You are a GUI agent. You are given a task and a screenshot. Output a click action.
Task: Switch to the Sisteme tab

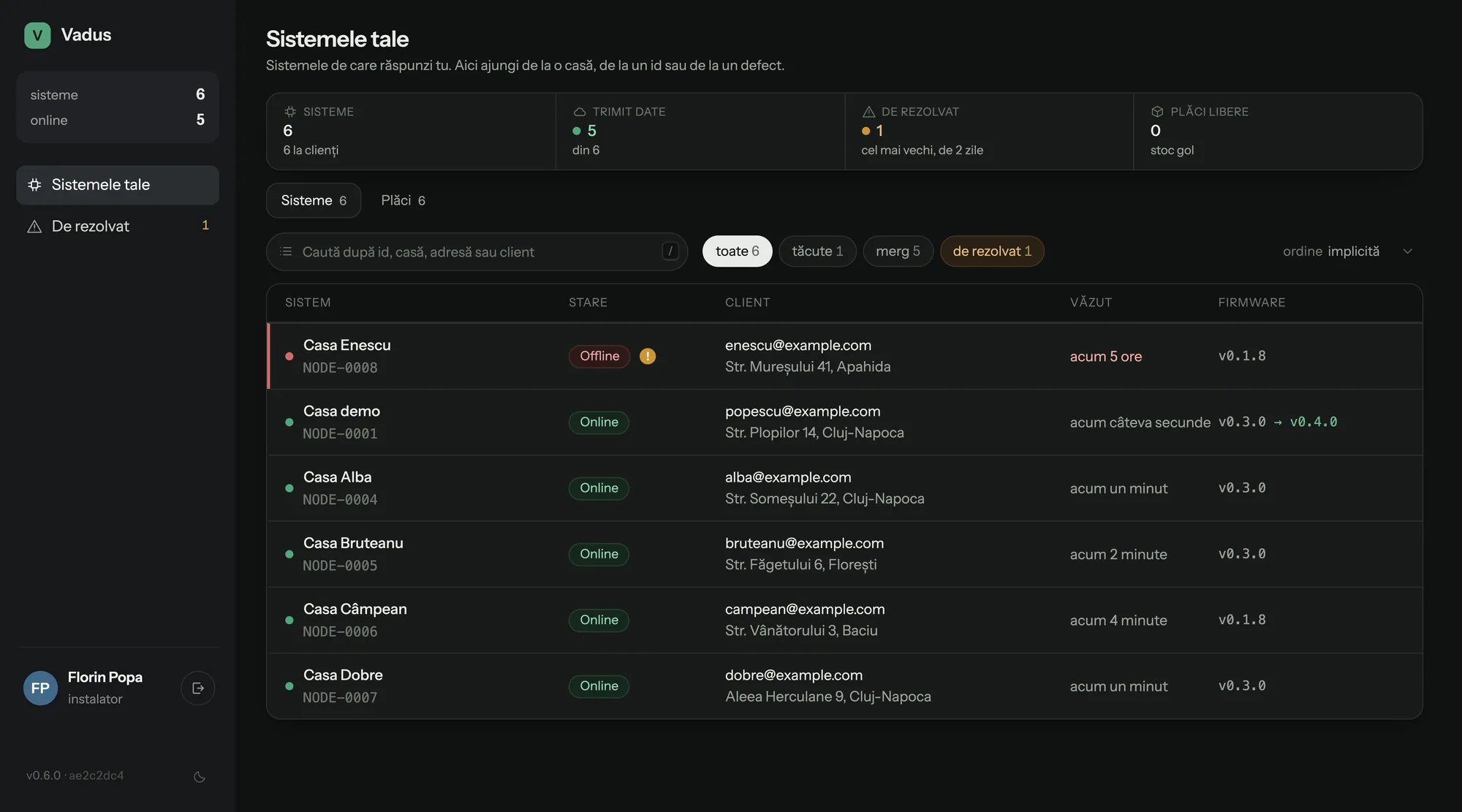coord(314,200)
